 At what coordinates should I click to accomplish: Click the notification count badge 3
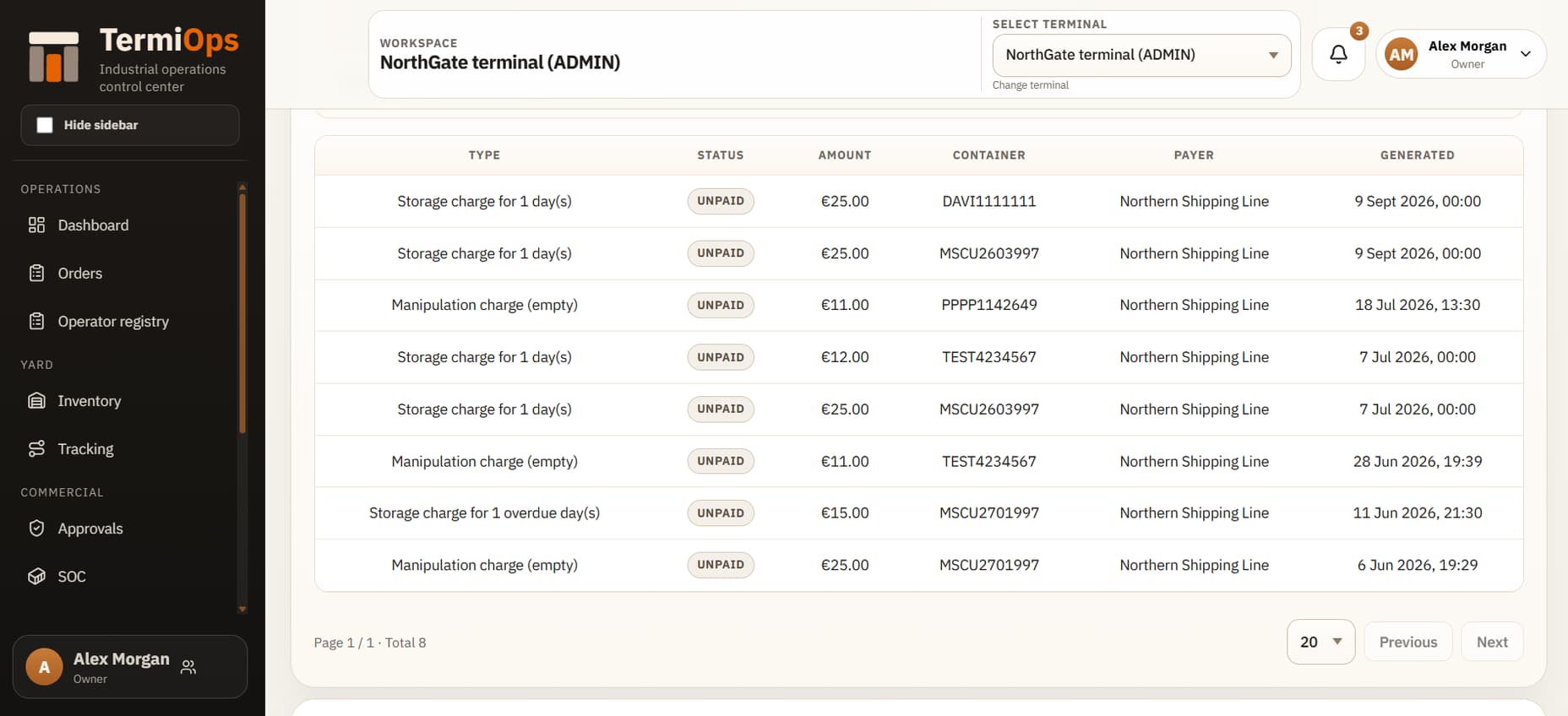[x=1358, y=31]
